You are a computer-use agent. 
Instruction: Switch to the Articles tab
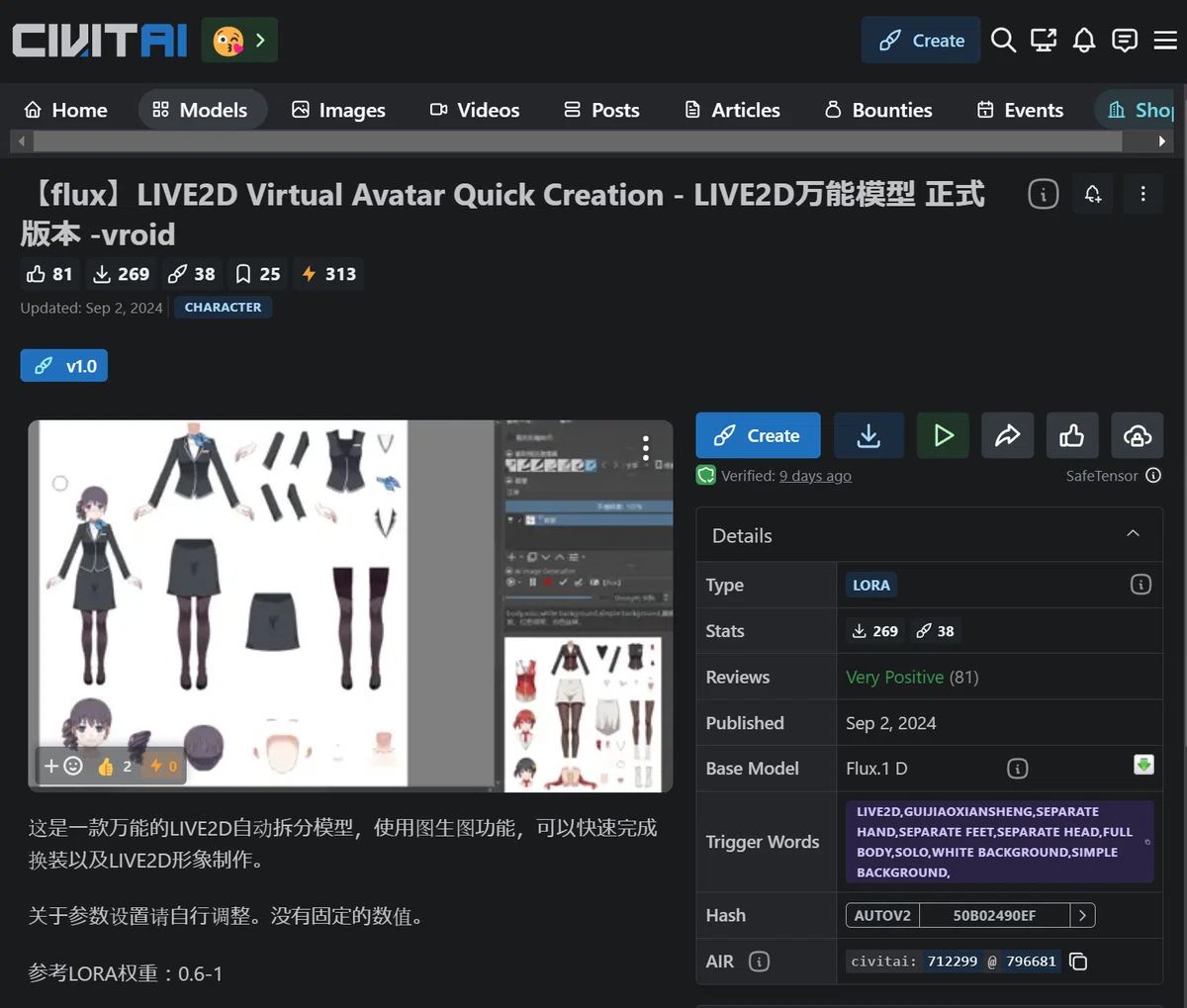[732, 110]
